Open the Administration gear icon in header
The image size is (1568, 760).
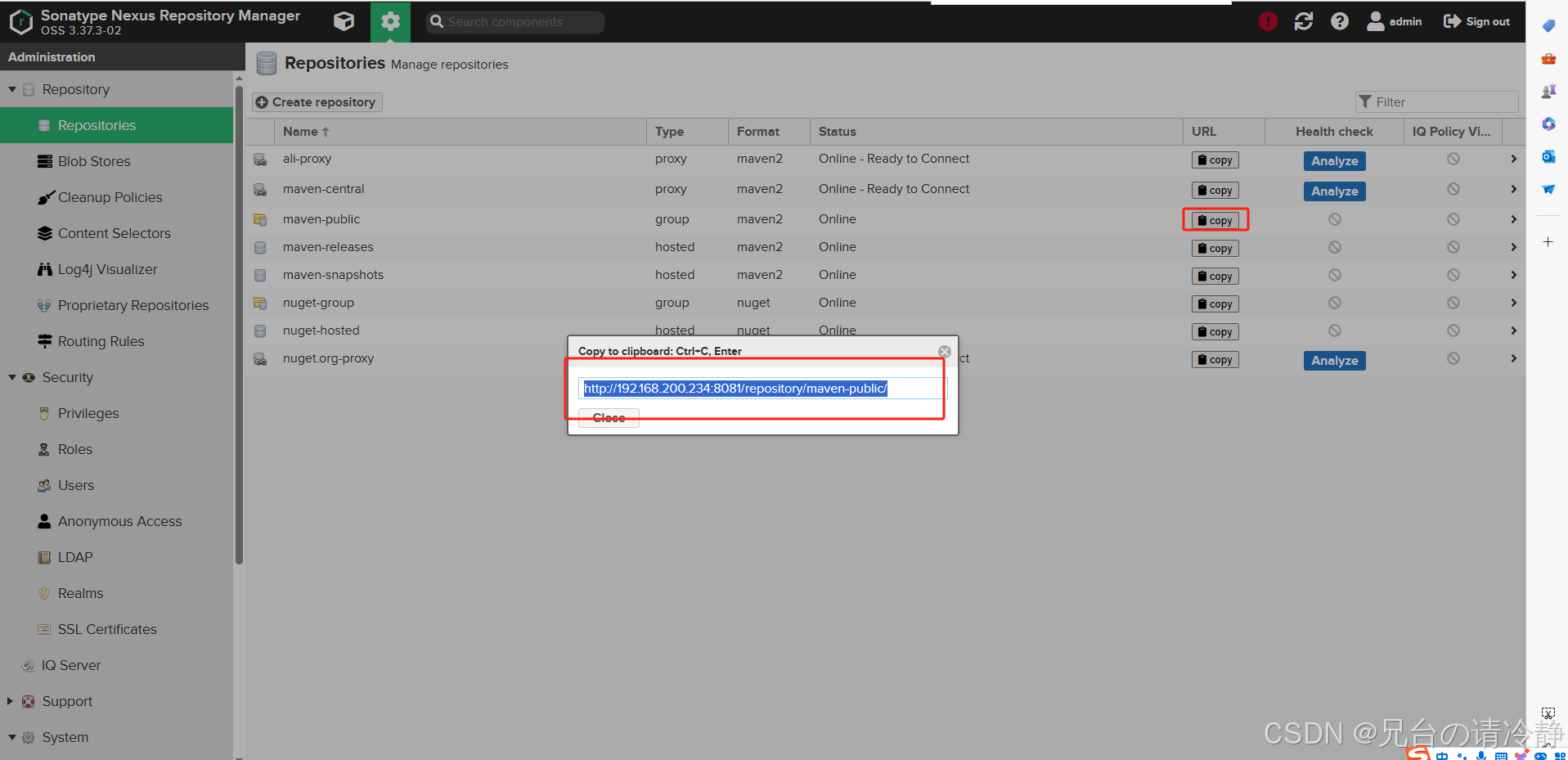coord(390,21)
